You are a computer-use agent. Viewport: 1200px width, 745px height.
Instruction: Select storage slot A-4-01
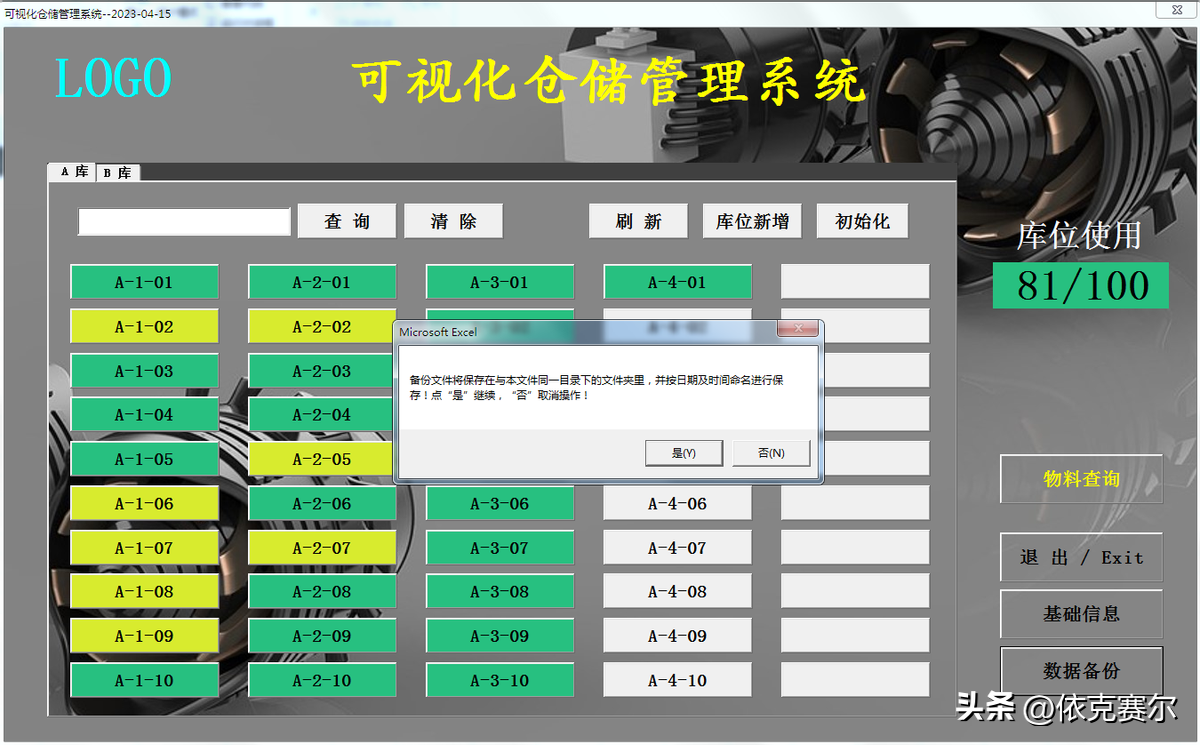(677, 282)
